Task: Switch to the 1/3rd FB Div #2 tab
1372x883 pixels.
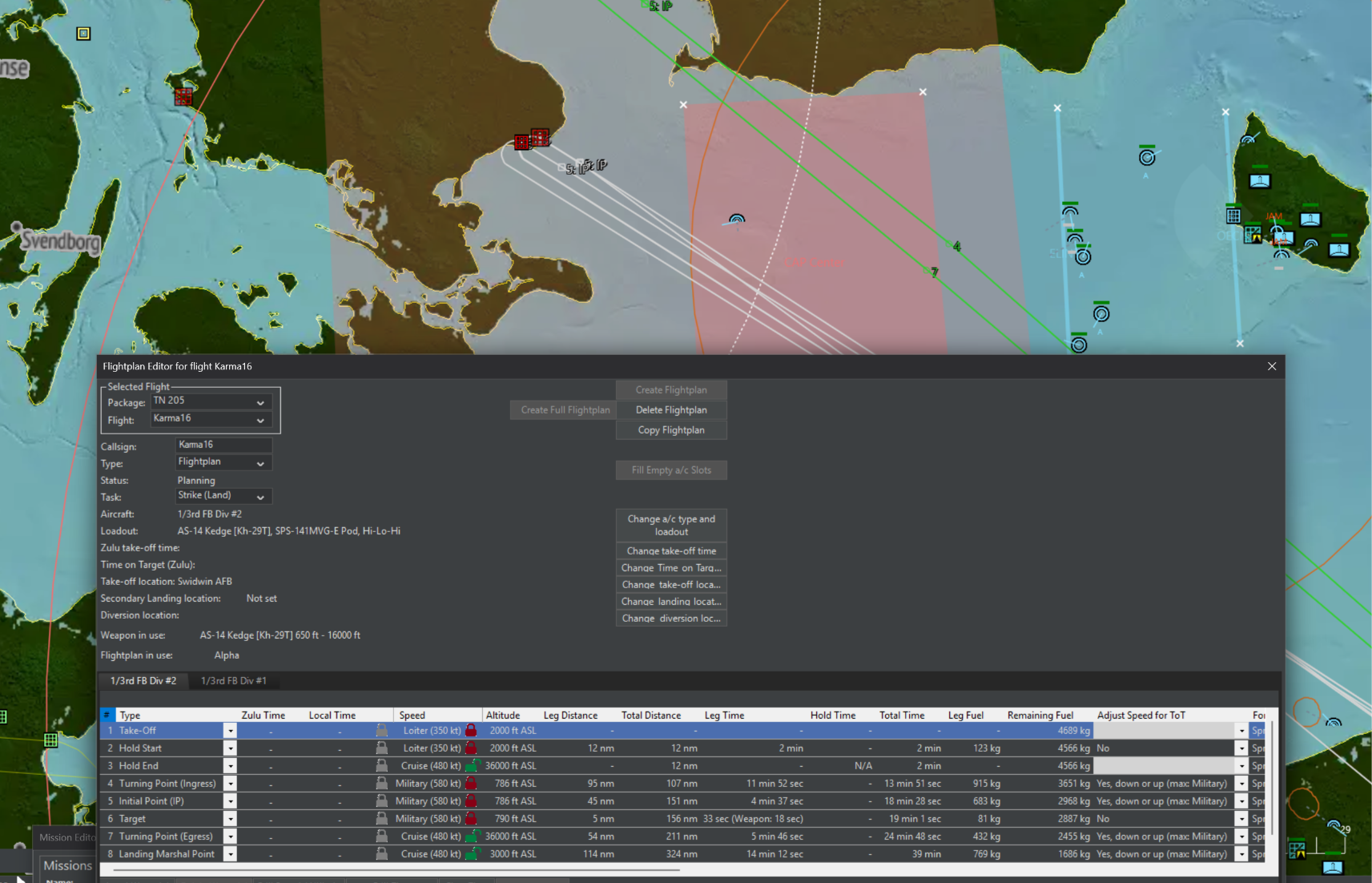Action: [x=143, y=680]
